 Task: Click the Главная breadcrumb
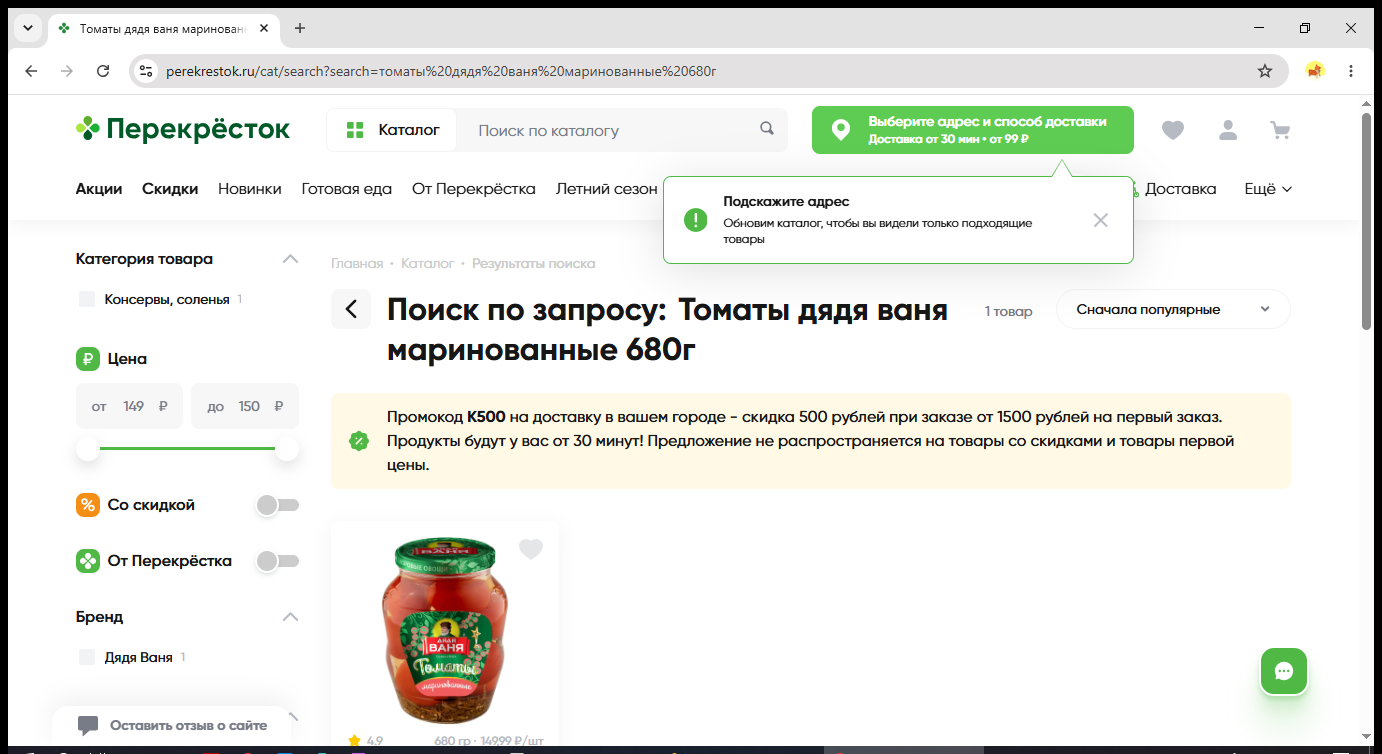(357, 264)
